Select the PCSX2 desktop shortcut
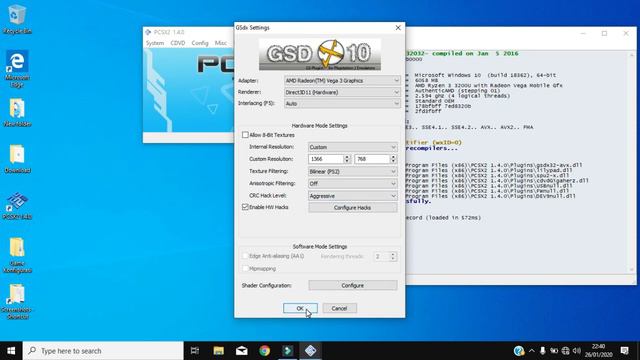Screen dimensions: 640x360 (x=17, y=206)
